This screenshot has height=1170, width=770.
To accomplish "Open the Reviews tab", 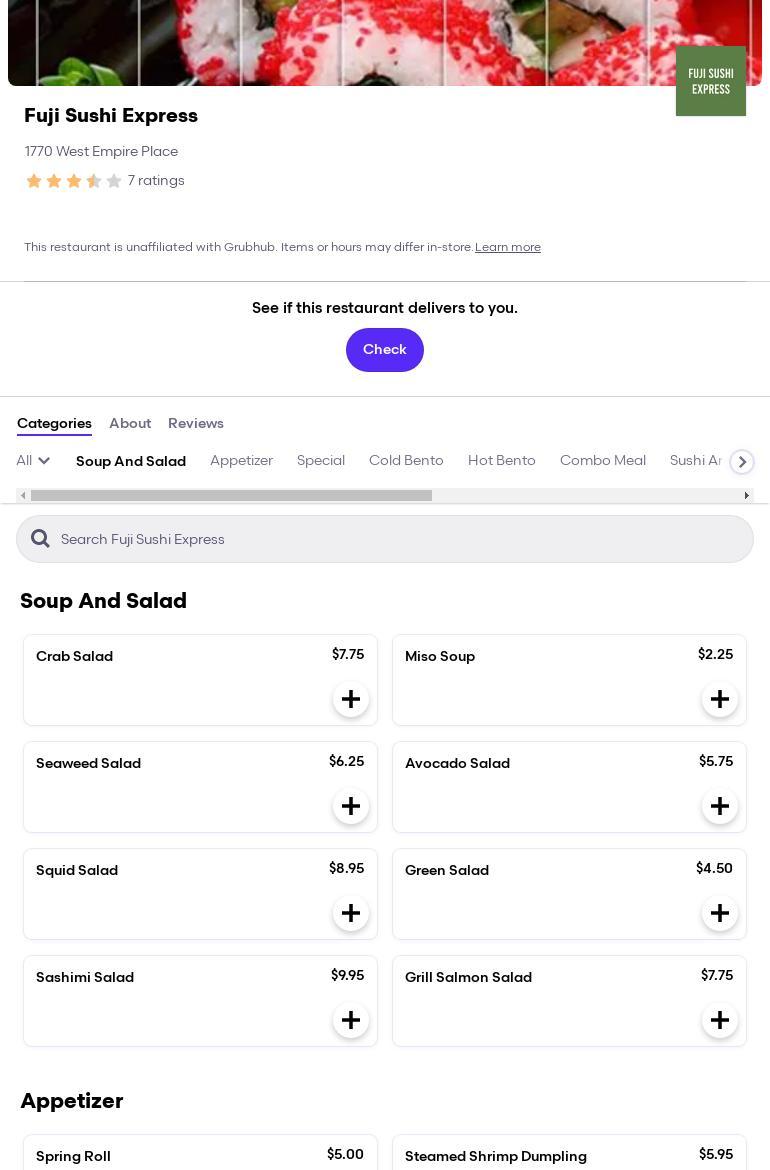I will [196, 424].
